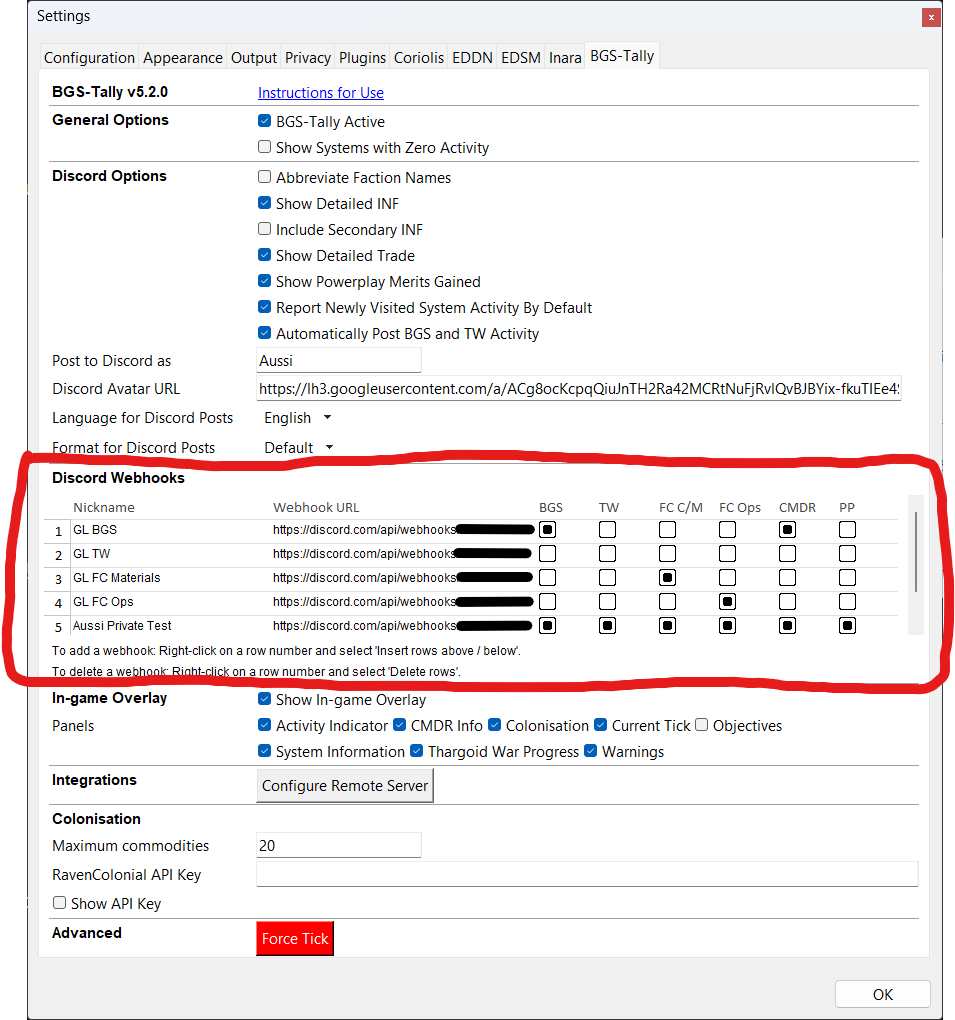Select the GL BGS nickname cell

pyautogui.click(x=170, y=530)
